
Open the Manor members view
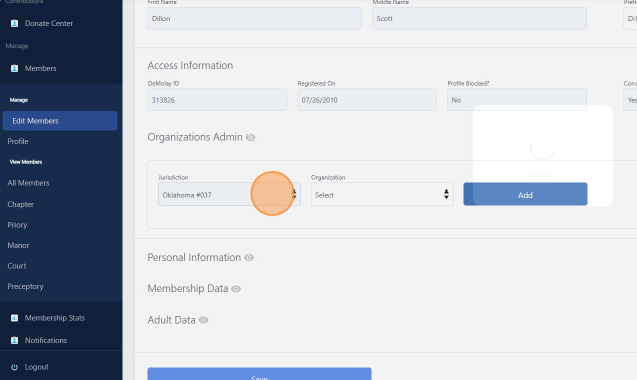pyautogui.click(x=18, y=245)
